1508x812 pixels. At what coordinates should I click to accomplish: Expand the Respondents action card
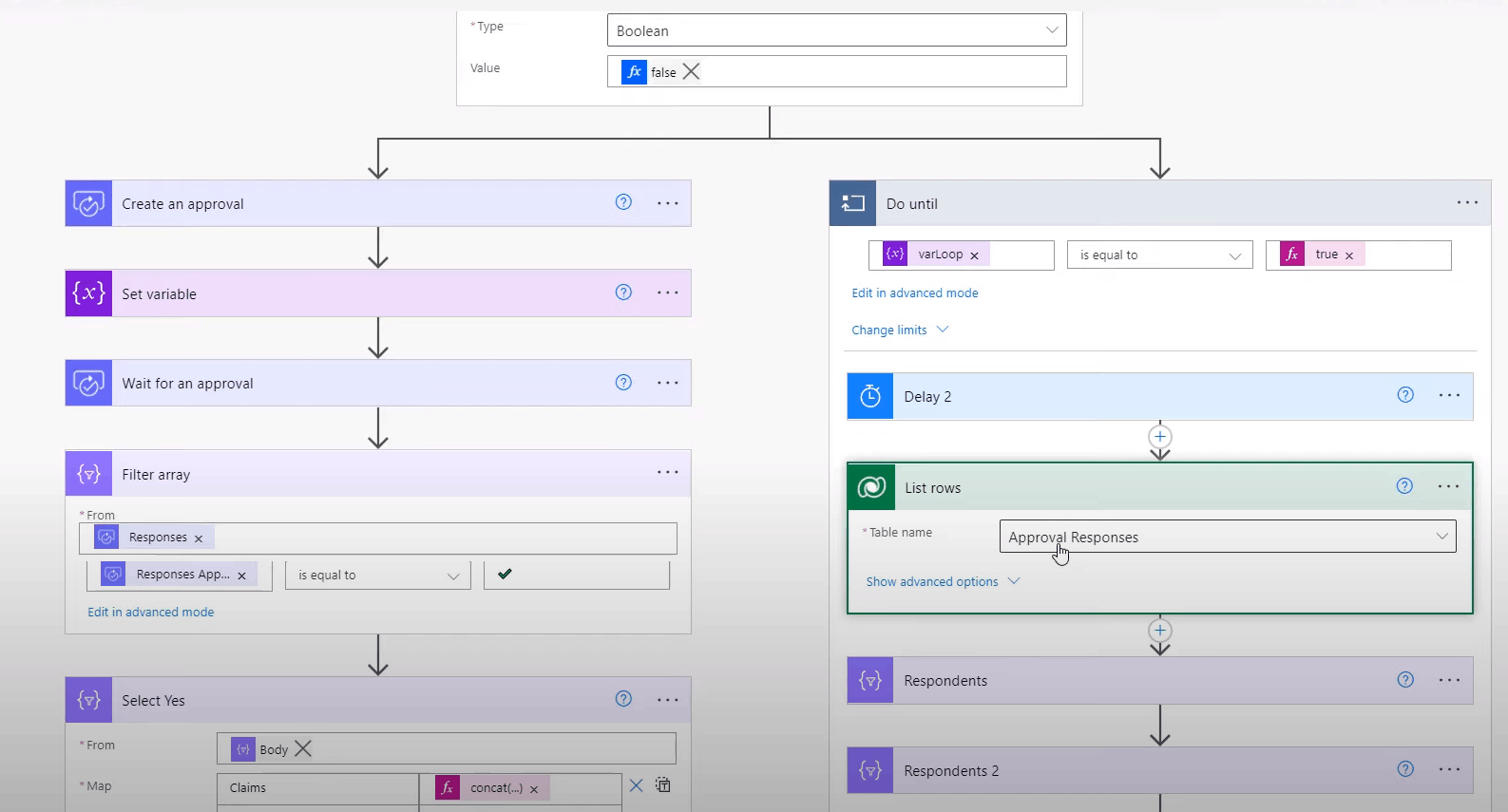[1159, 680]
